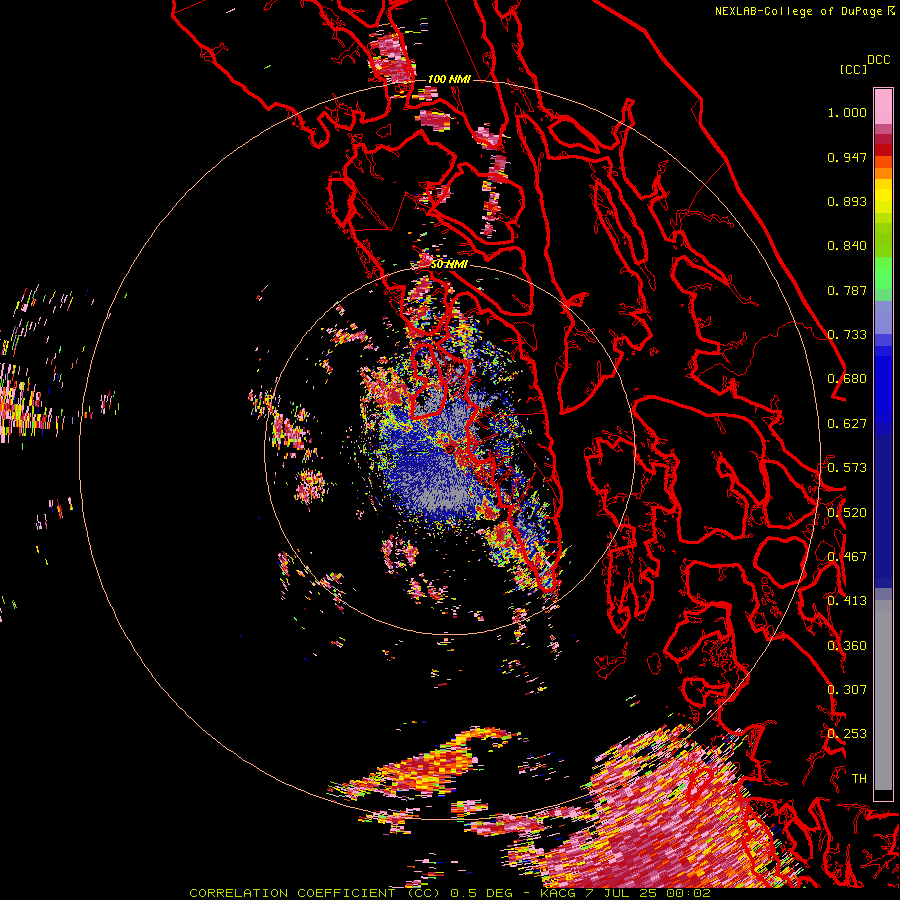Screen dimensions: 900x900
Task: Click the DCC label above the color scale
Action: [x=879, y=60]
